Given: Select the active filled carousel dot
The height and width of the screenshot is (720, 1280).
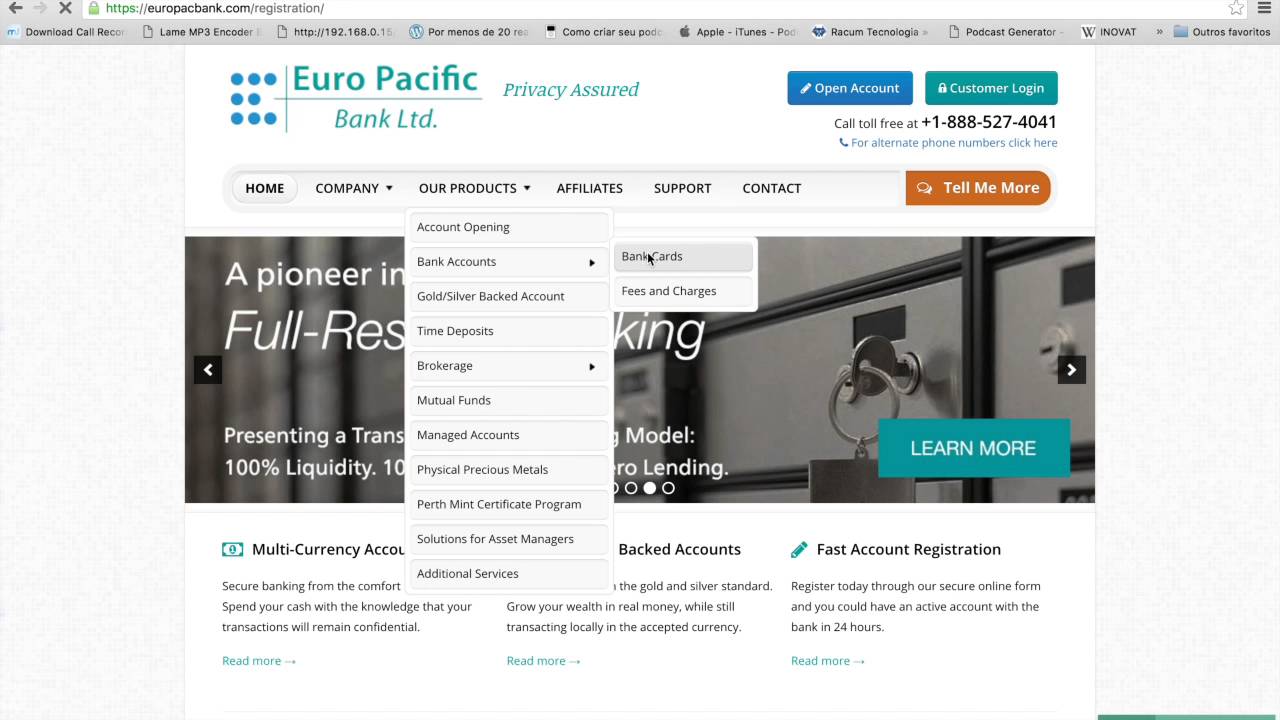Looking at the screenshot, I should tap(650, 488).
